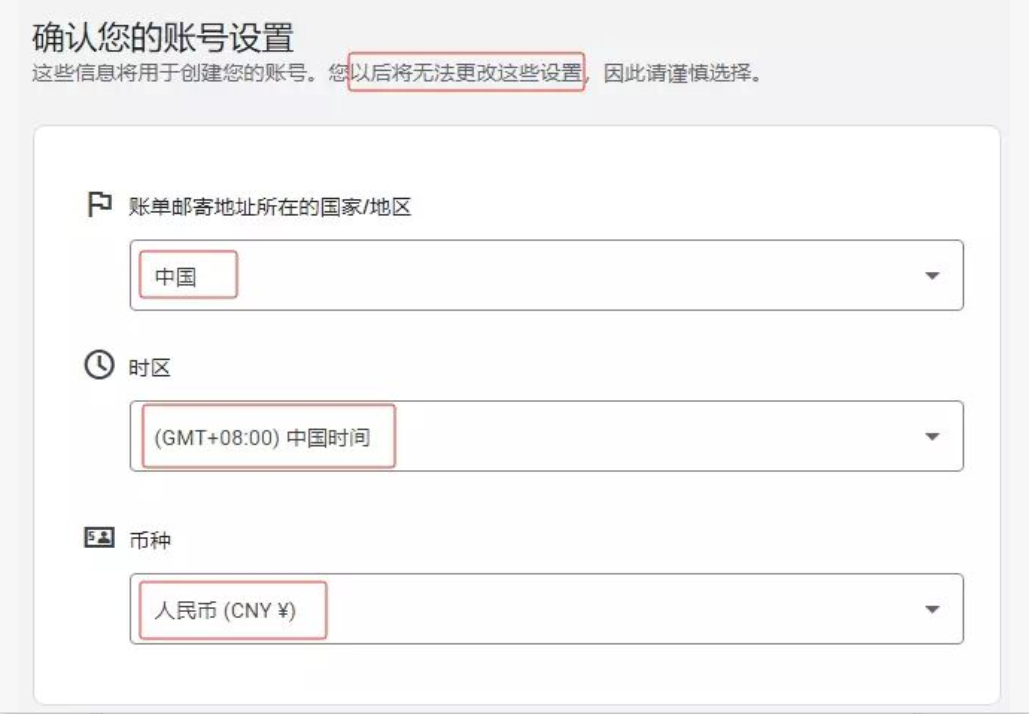Expand the country dropdown arrow

(932, 276)
